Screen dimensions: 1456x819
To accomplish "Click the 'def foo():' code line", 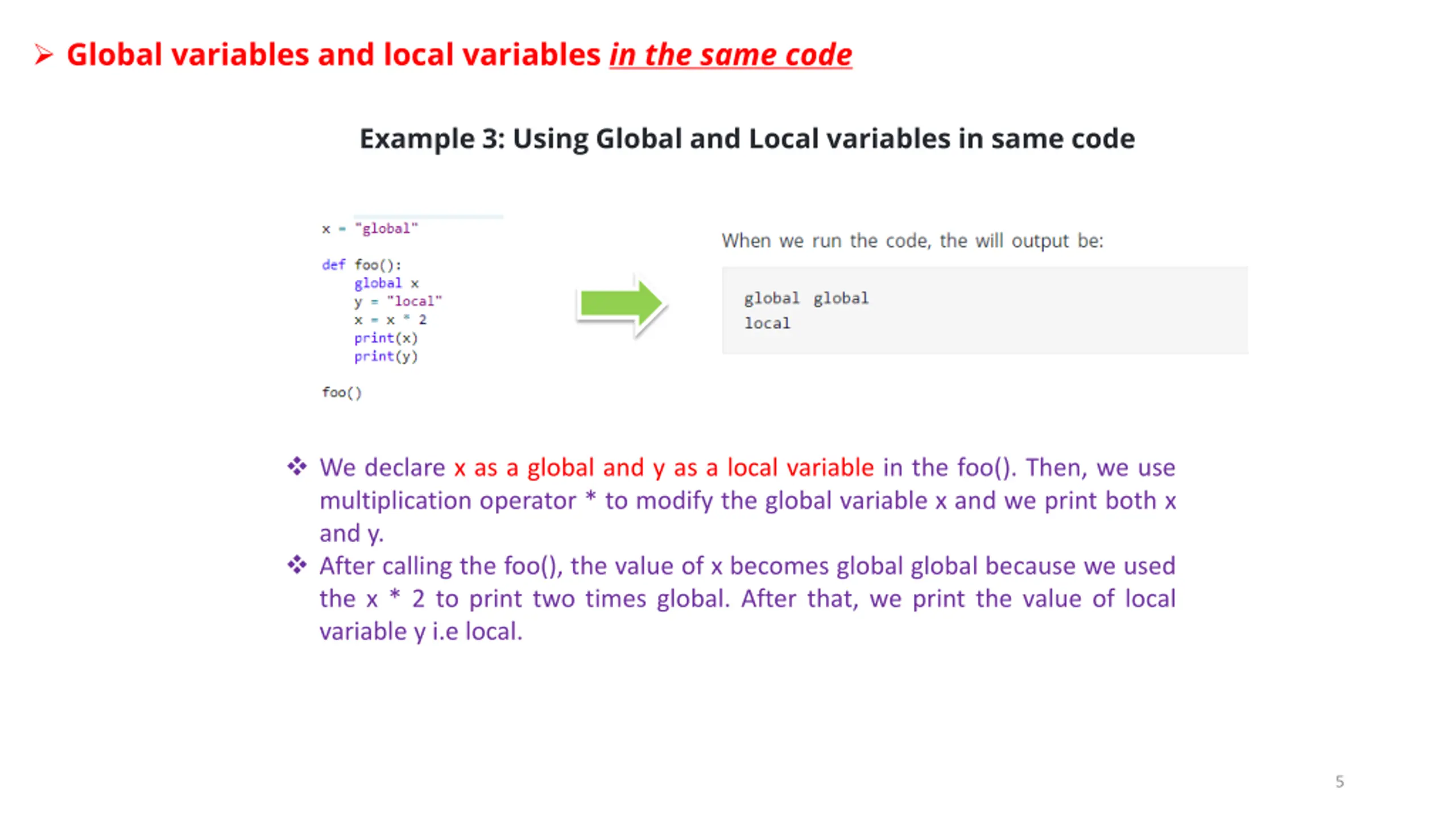I will point(362,265).
